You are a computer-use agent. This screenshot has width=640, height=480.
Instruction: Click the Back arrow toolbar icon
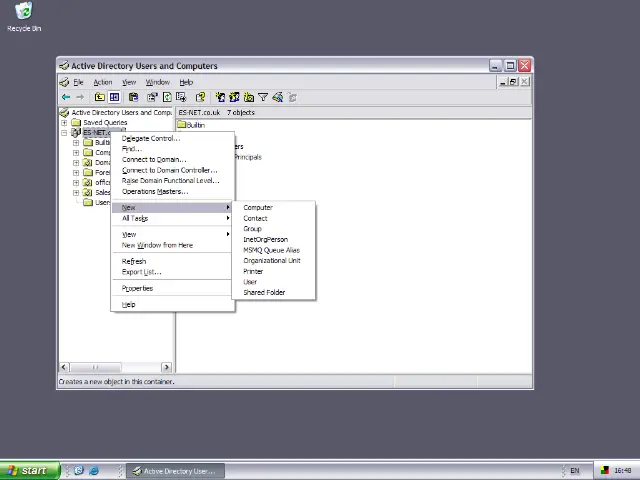(x=66, y=97)
